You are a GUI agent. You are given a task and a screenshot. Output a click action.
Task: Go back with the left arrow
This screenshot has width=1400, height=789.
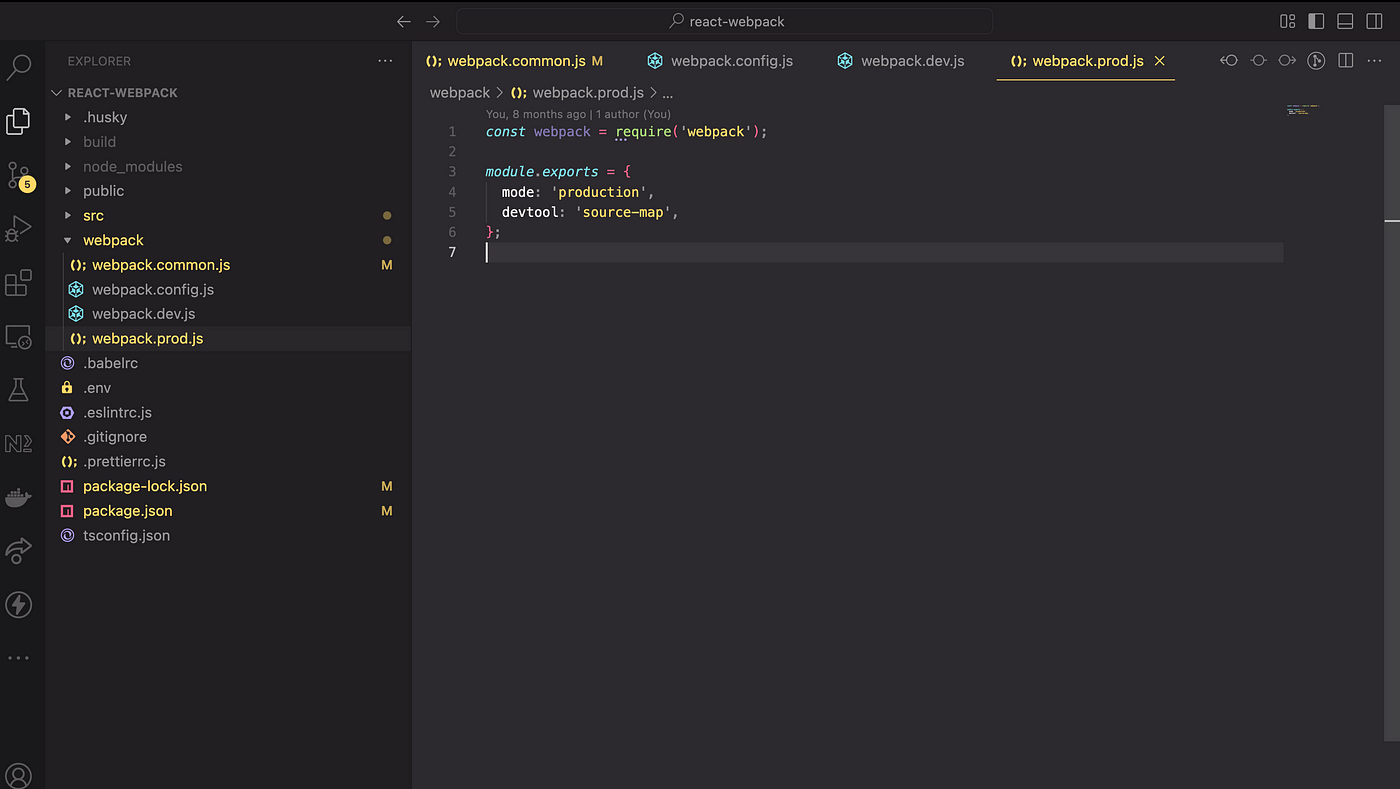click(x=404, y=21)
